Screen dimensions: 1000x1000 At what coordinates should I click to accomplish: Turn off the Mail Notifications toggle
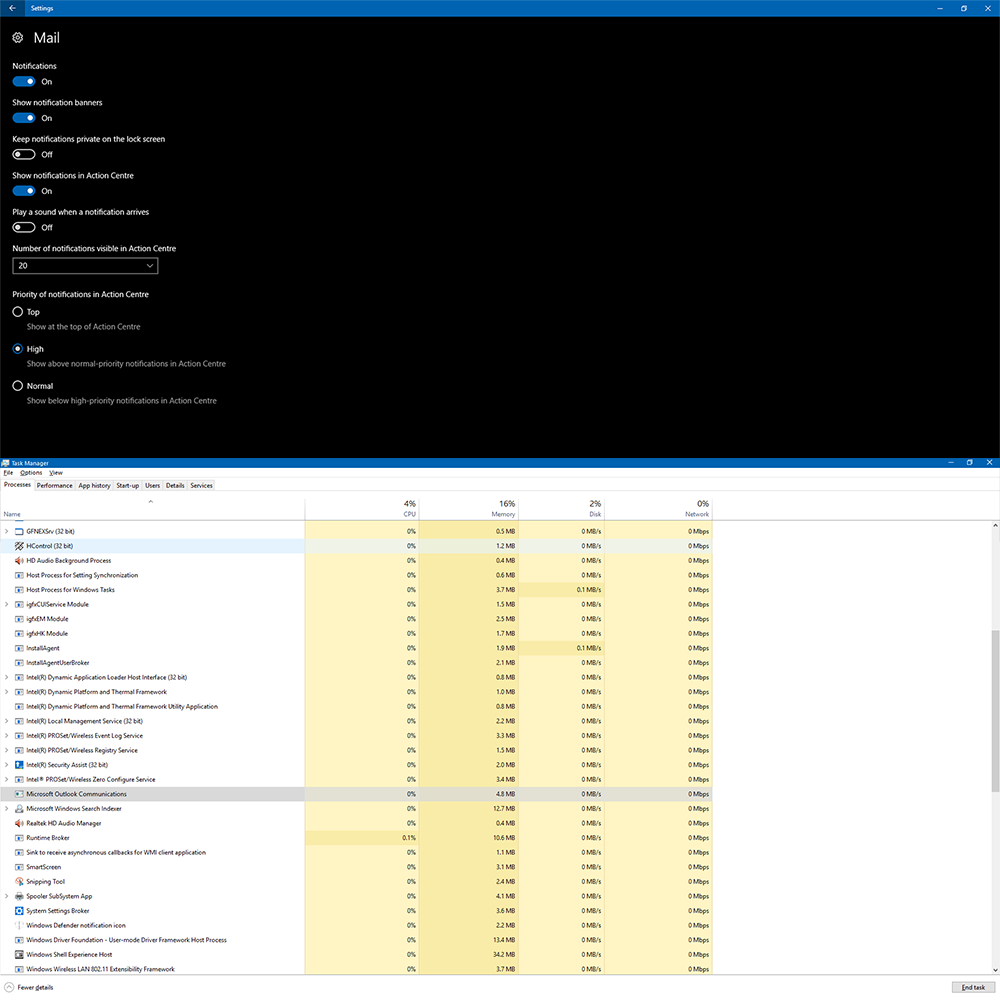click(x=24, y=82)
